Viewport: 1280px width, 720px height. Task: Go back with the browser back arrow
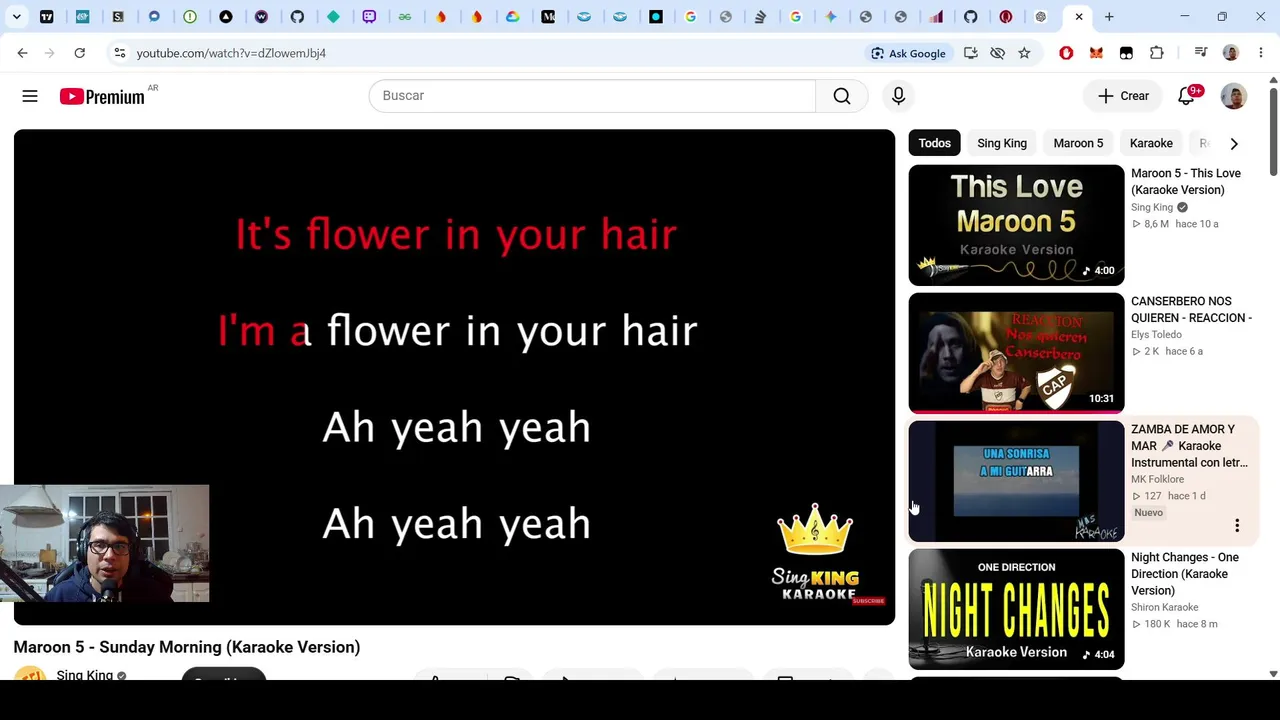click(x=23, y=53)
